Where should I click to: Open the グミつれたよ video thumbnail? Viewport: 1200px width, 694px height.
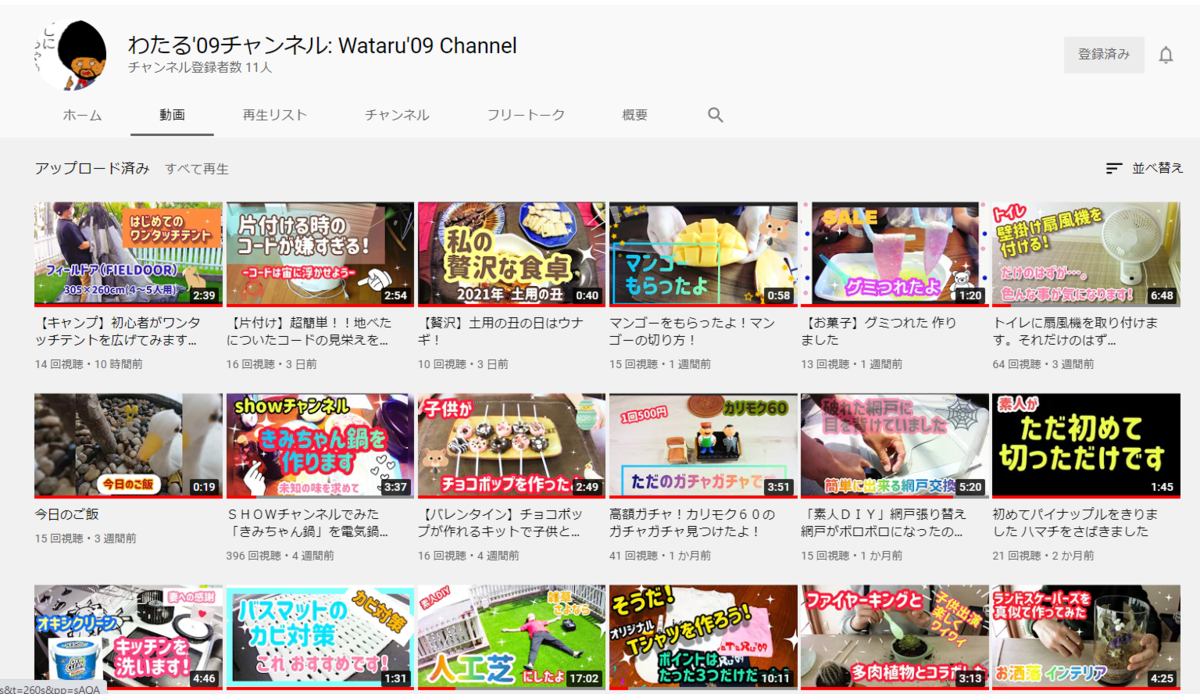tap(894, 254)
